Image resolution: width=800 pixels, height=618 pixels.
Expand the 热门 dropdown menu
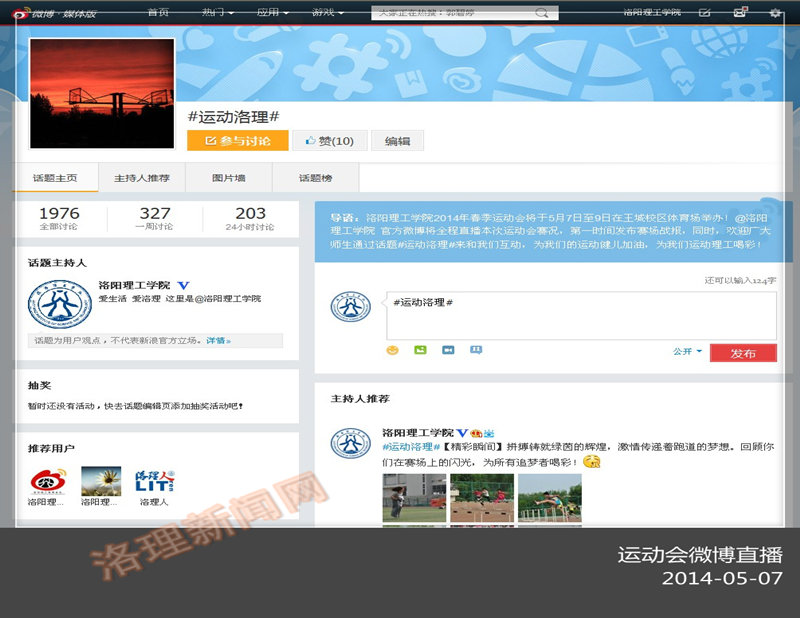pos(217,13)
